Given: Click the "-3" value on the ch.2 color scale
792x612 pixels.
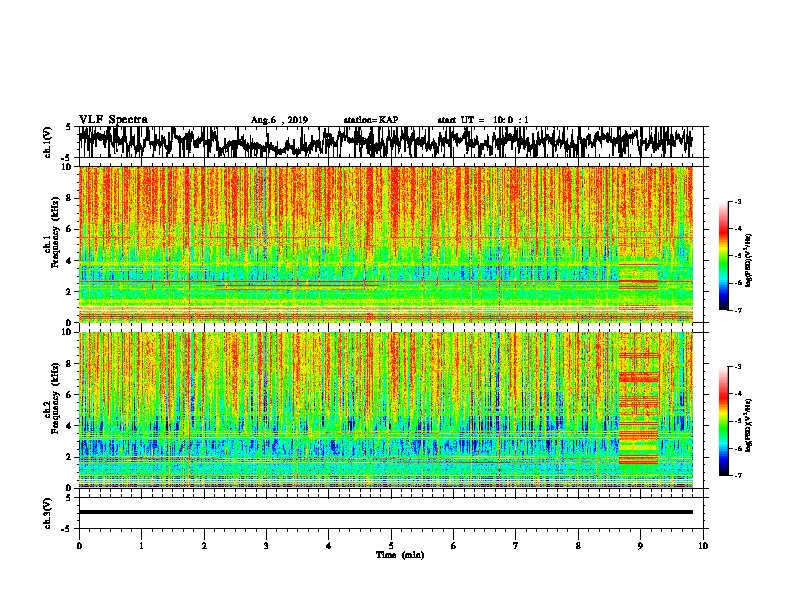Looking at the screenshot, I should coord(737,367).
